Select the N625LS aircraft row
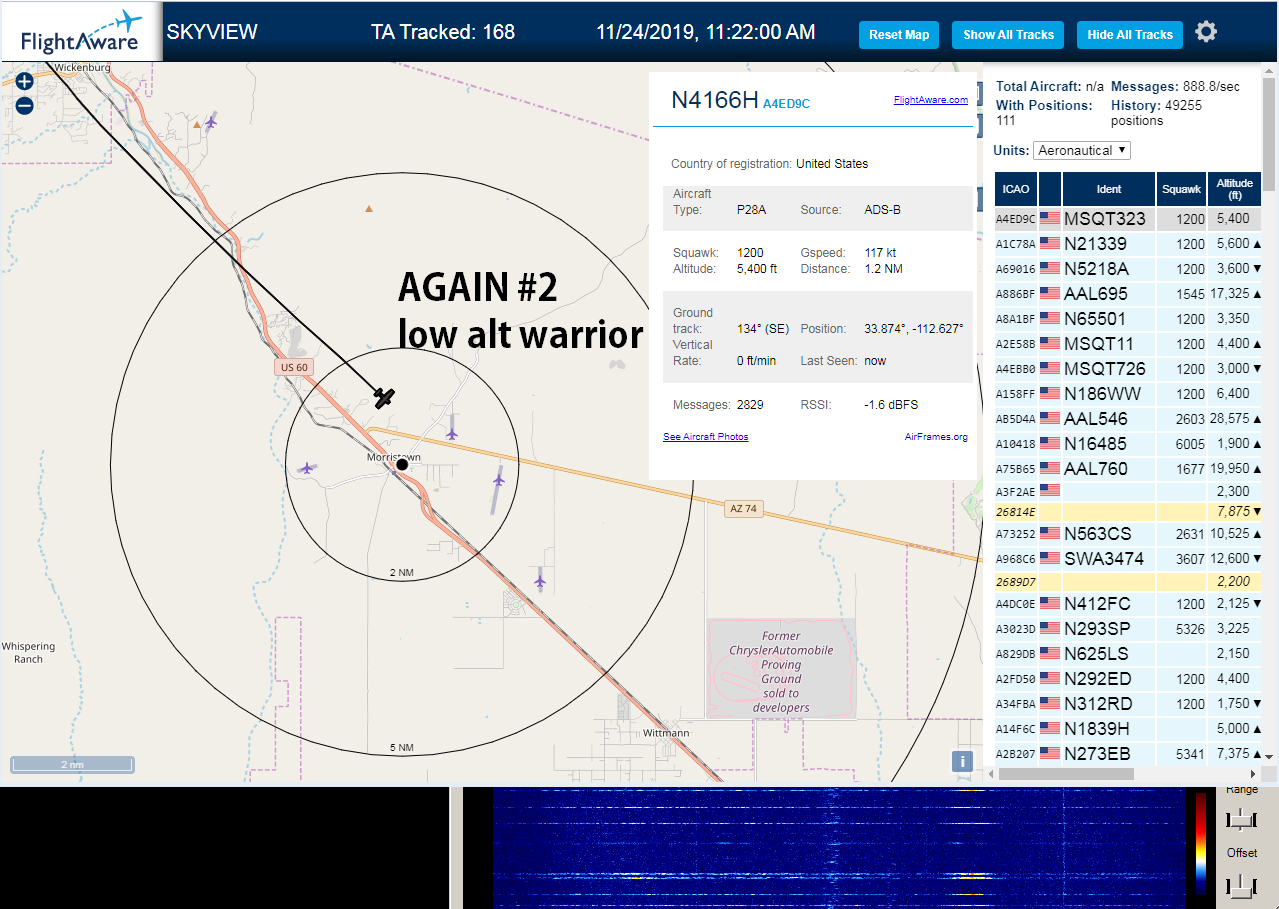 (1128, 653)
